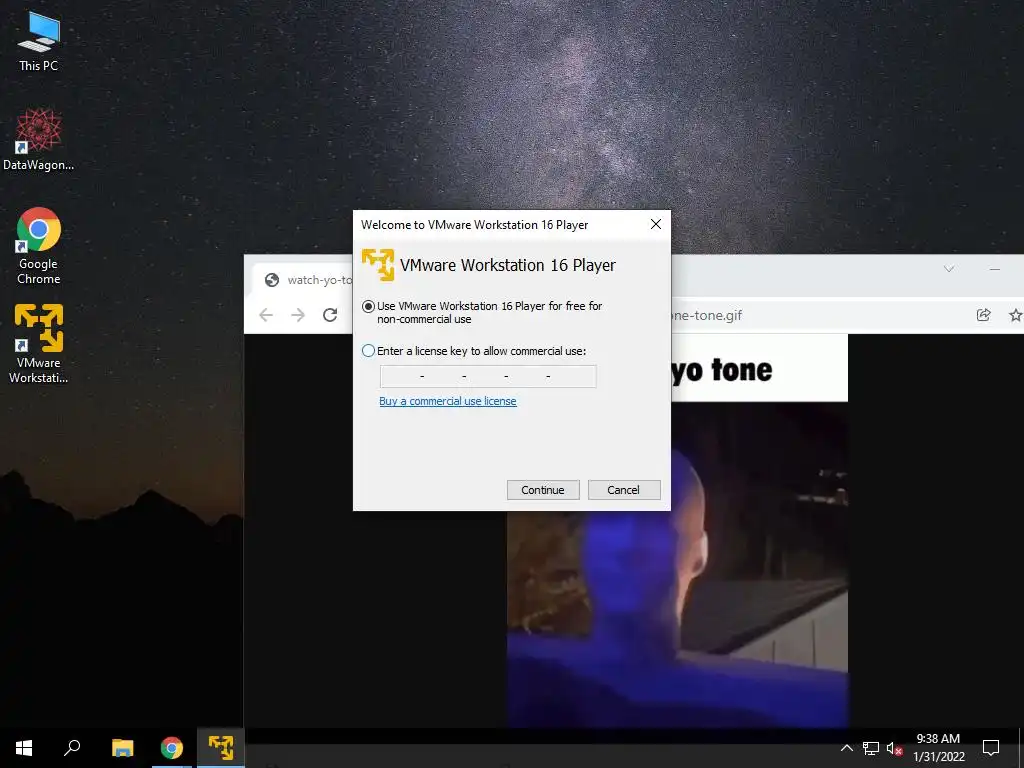1024x768 pixels.
Task: Click the license key input field
Action: click(488, 376)
